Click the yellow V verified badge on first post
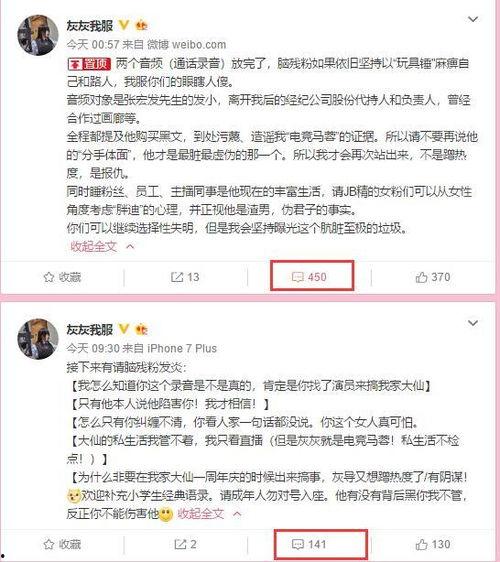The image size is (500, 562). click(124, 25)
